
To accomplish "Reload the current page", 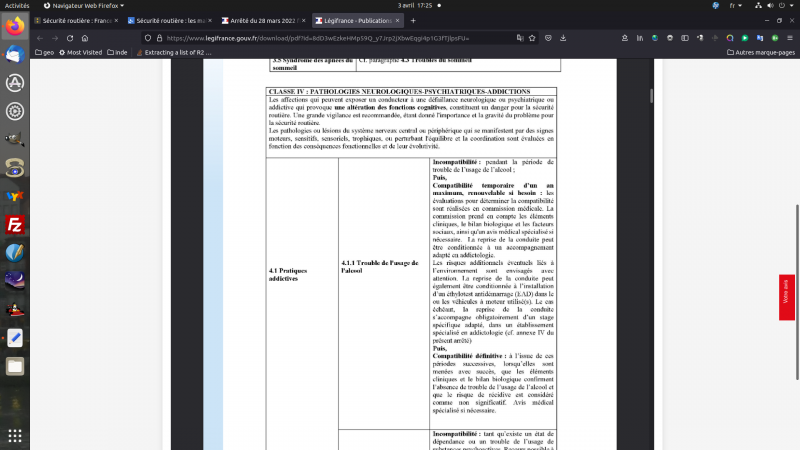I will click(70, 38).
